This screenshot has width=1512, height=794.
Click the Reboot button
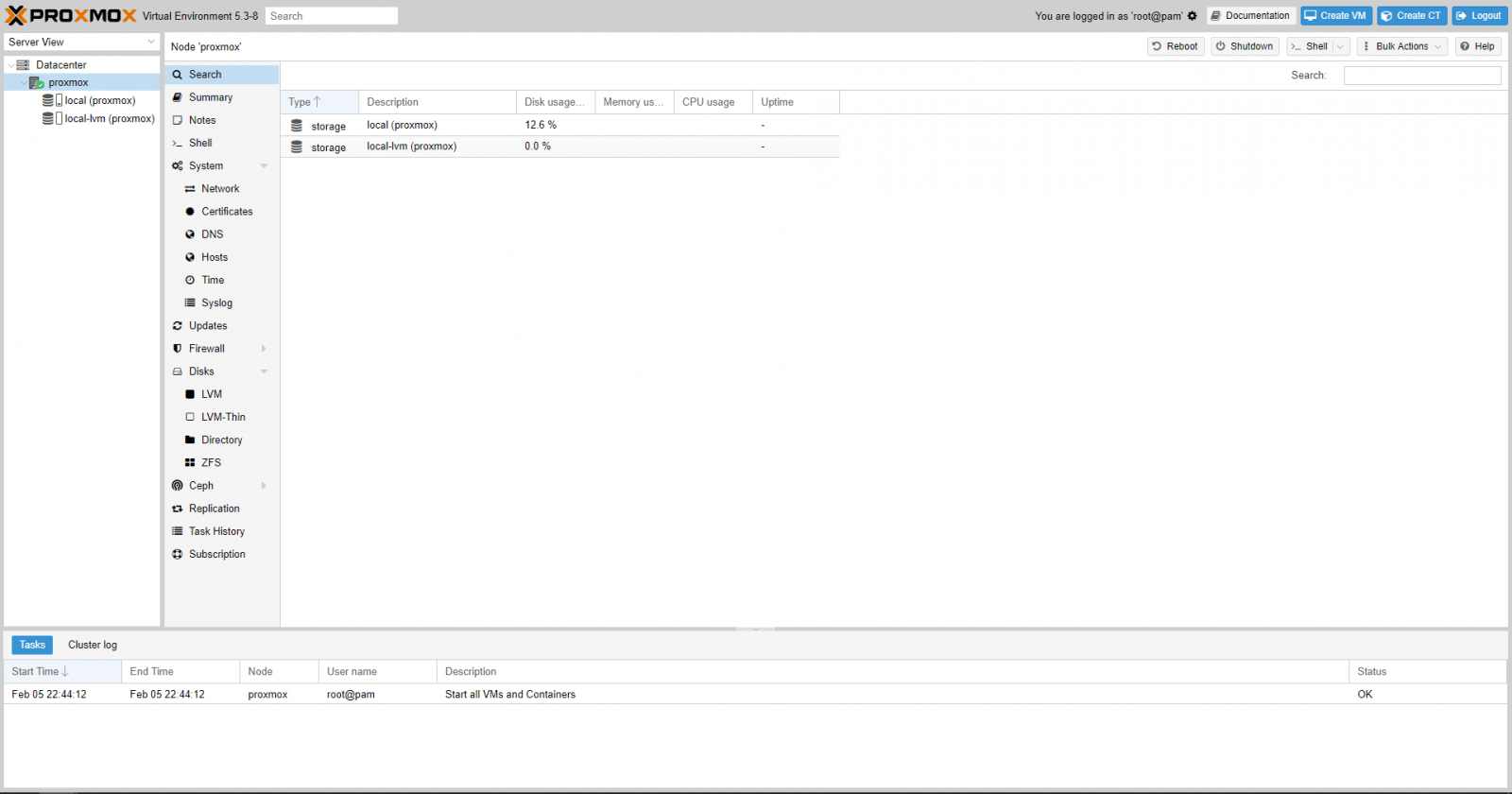tap(1176, 46)
